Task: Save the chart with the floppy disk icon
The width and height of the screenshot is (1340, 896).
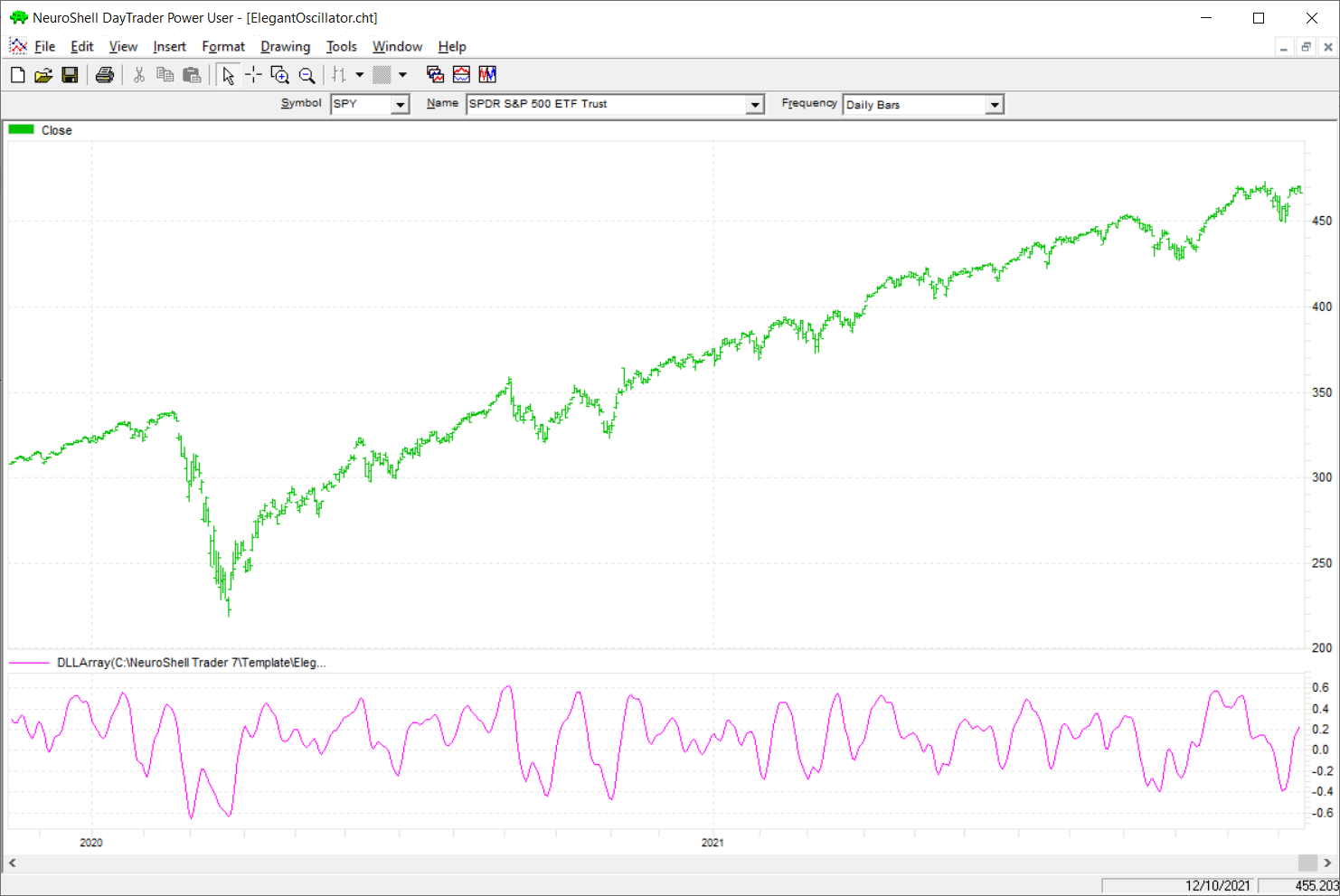Action: click(x=70, y=75)
